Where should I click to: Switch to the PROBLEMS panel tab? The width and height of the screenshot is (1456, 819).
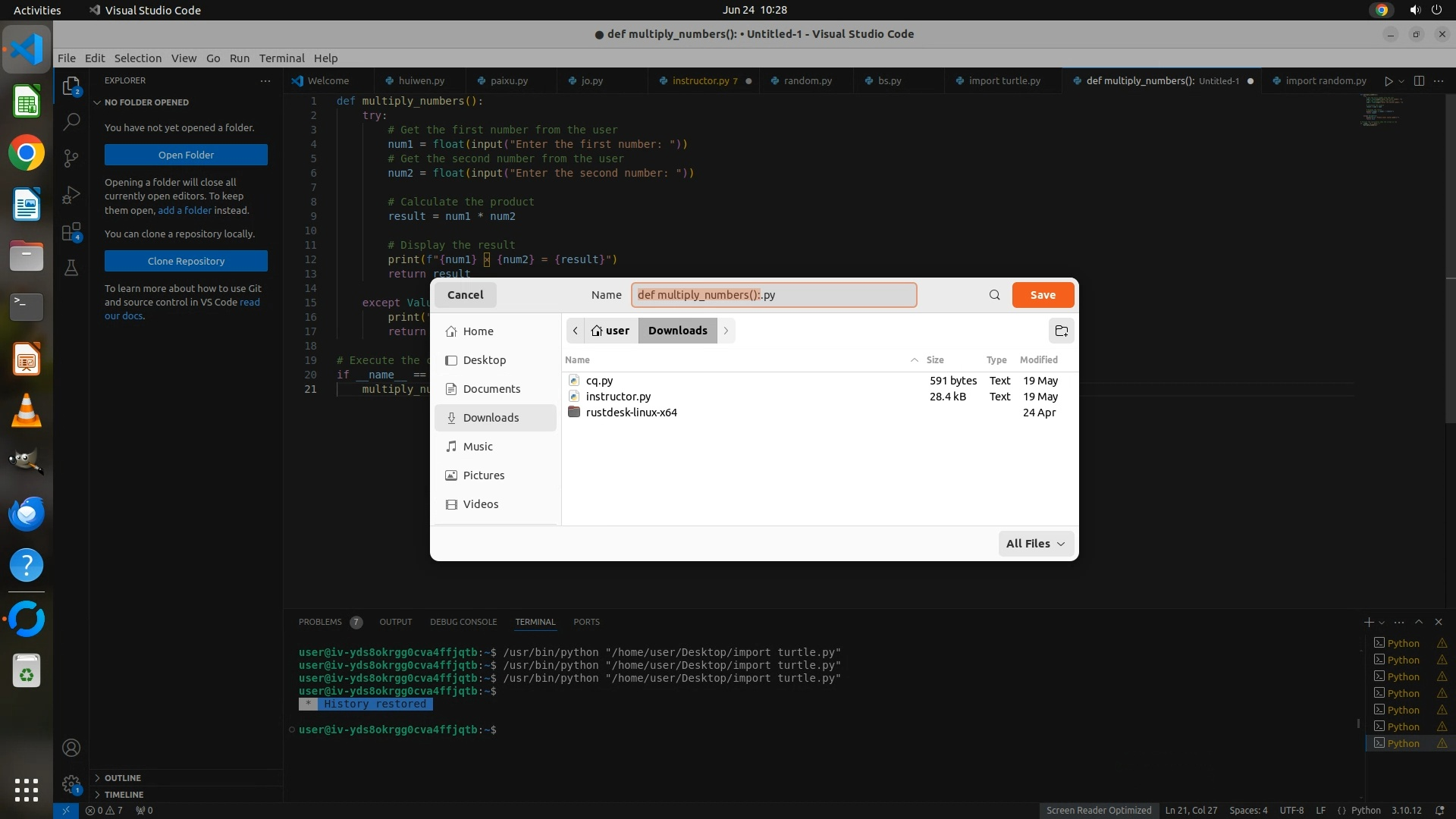pyautogui.click(x=320, y=622)
